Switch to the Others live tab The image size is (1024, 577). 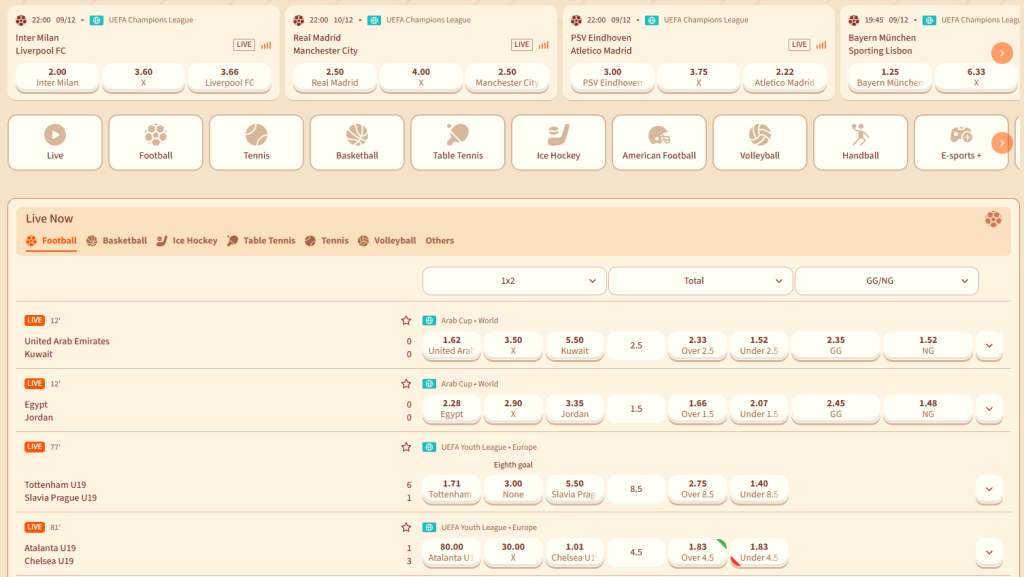click(440, 241)
